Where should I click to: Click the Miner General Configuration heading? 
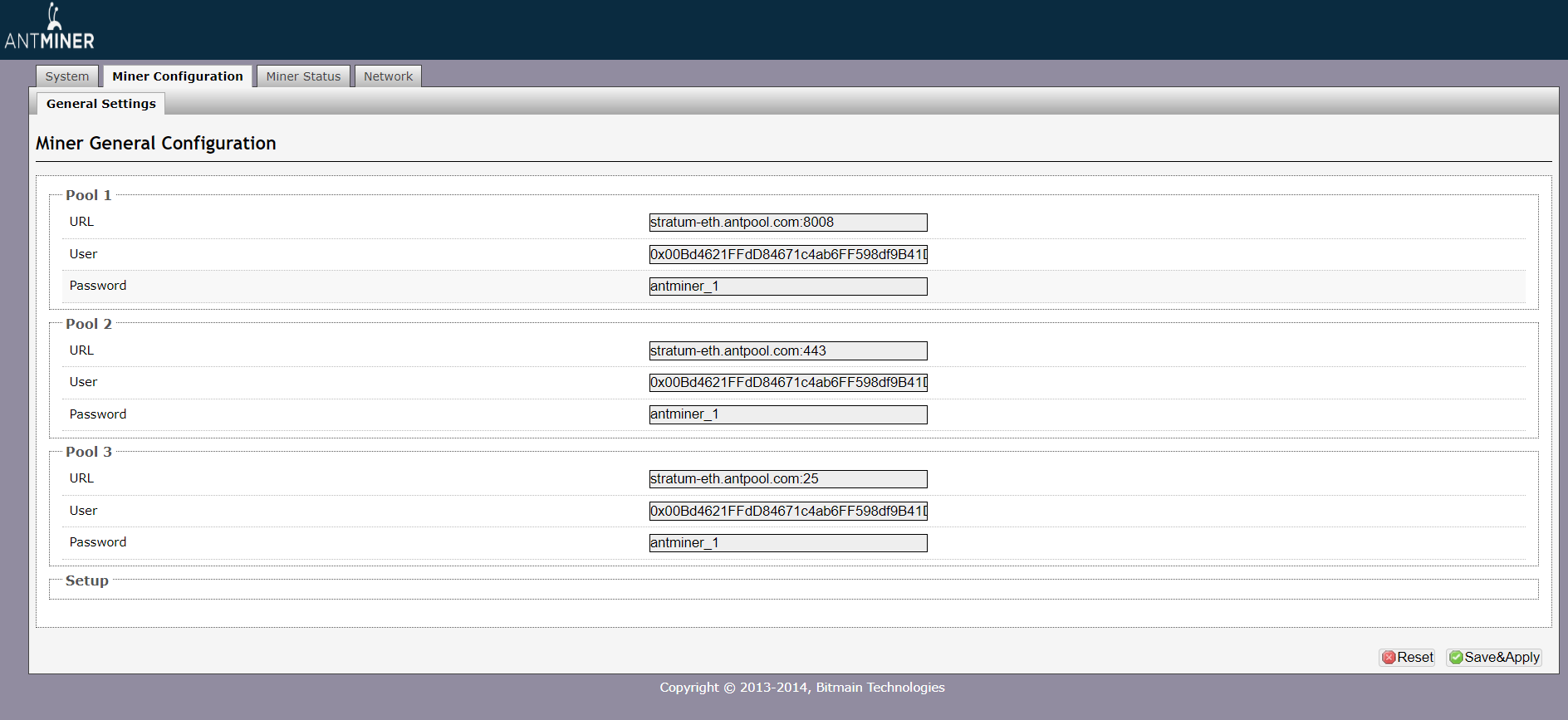click(156, 144)
